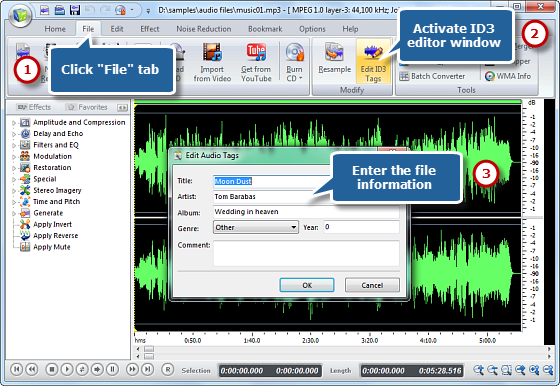Open the Genre combo box
560x386 pixels.
pos(256,227)
